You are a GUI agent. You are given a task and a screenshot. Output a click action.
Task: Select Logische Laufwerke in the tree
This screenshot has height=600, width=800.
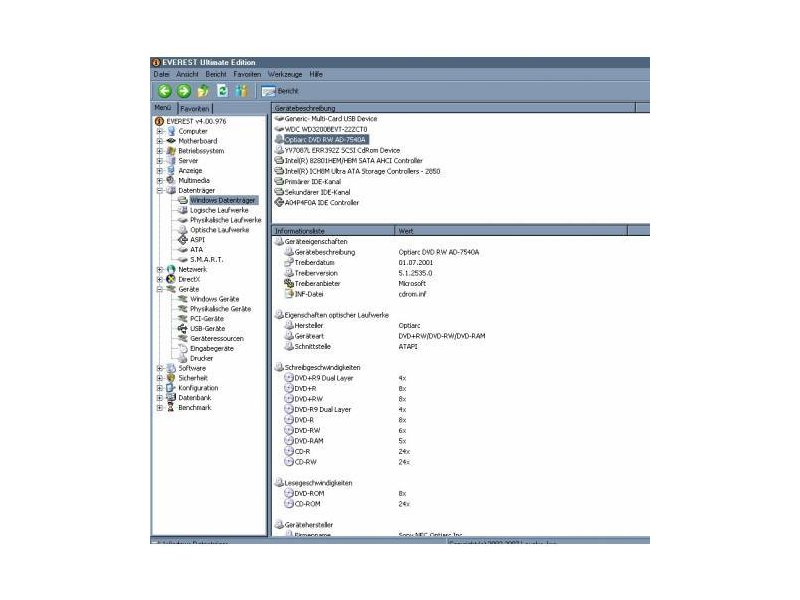pyautogui.click(x=219, y=210)
